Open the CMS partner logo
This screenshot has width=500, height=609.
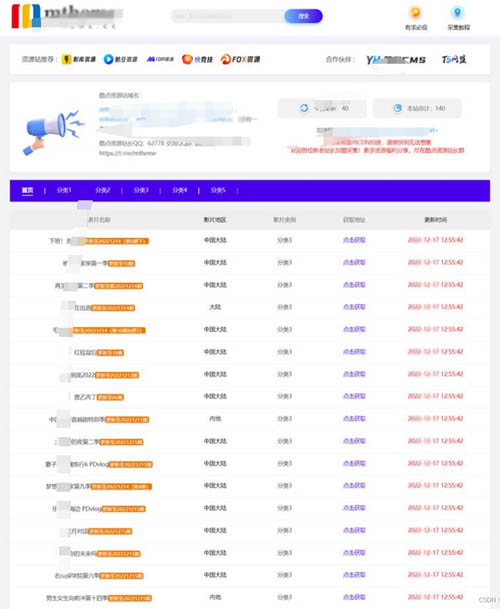click(395, 59)
